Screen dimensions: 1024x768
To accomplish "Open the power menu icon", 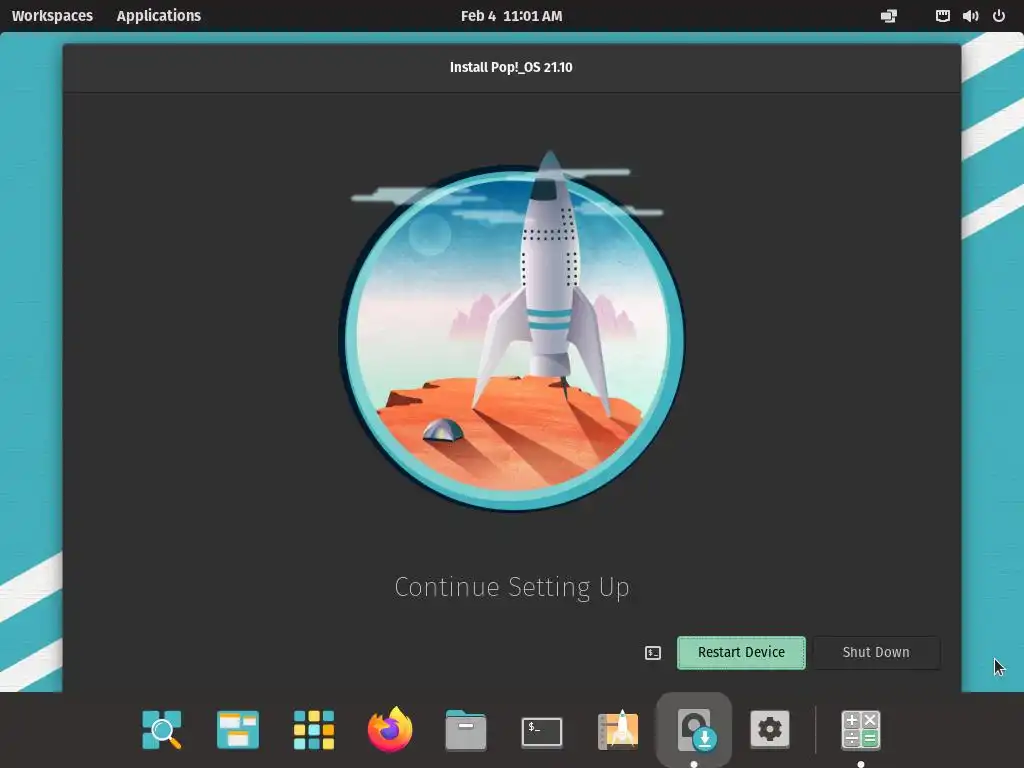I will pos(999,16).
